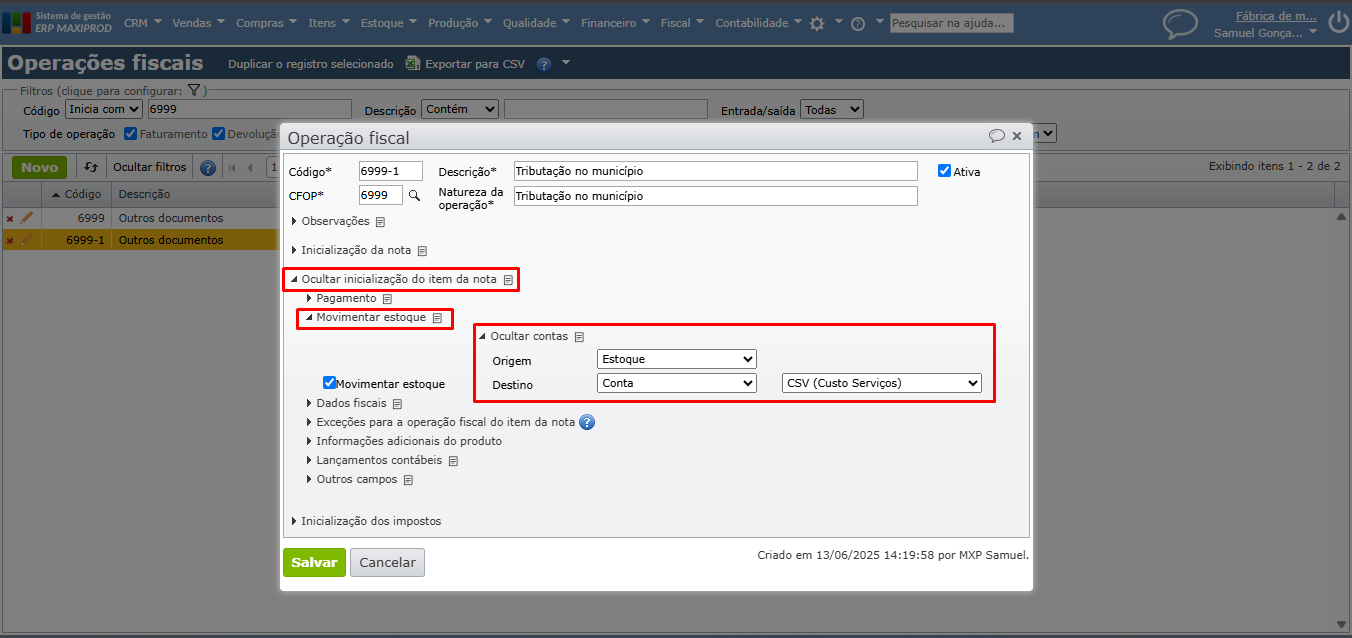The image size is (1352, 638).
Task: Open the help question mark in menu bar
Action: (858, 24)
